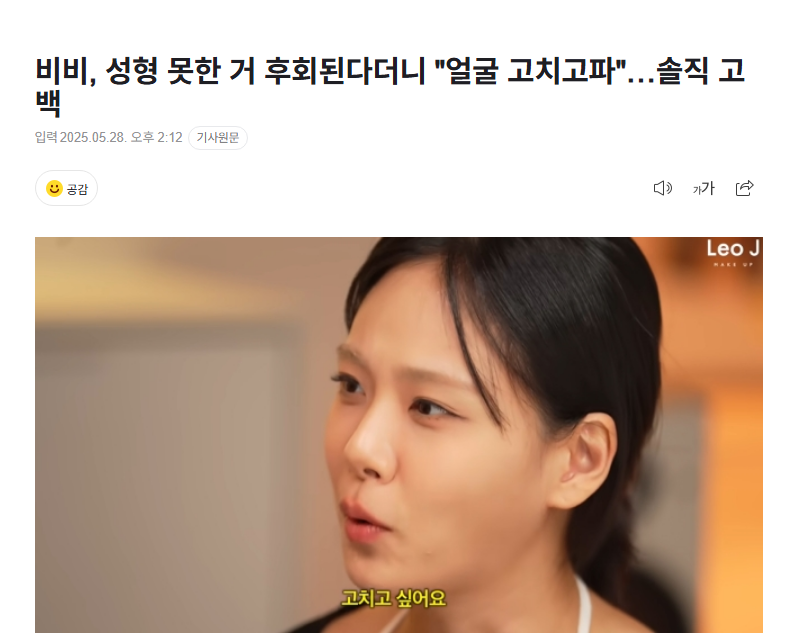This screenshot has height=634, width=795.
Task: Click the yellow subtitle 고치고 싶어요
Action: [393, 598]
